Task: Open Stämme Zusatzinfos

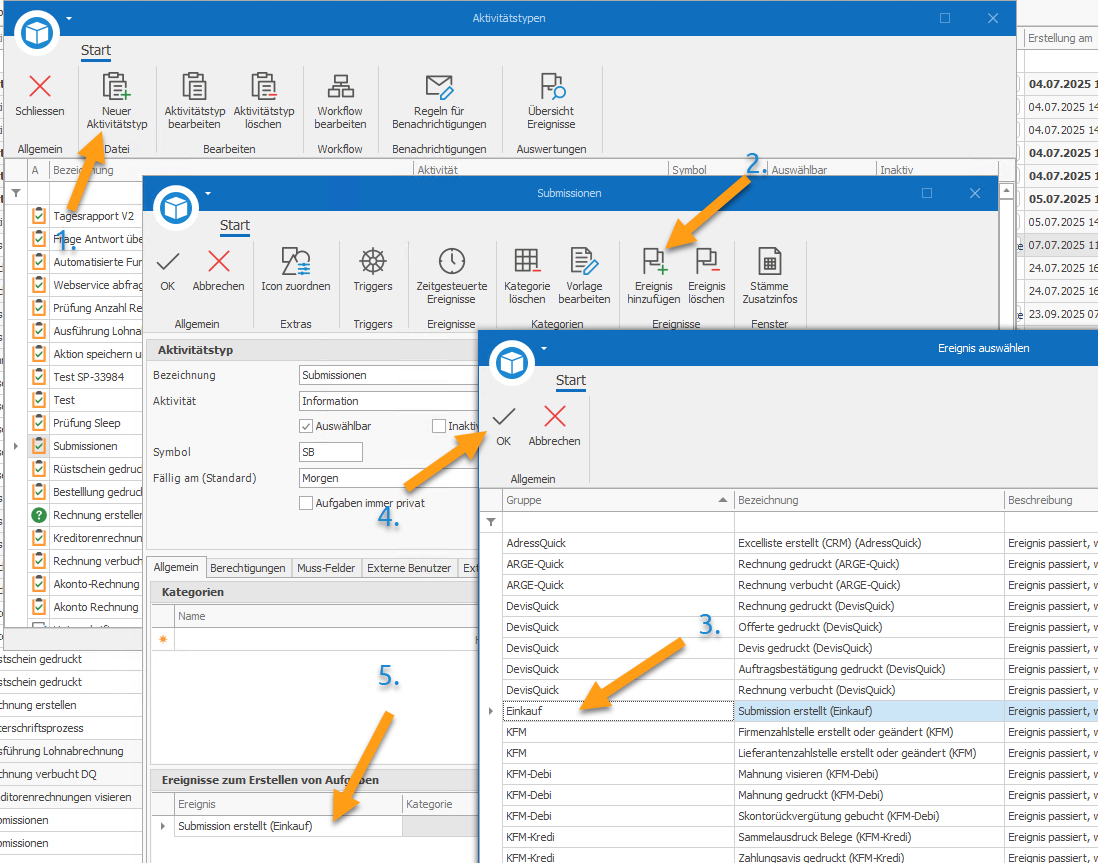Action: click(x=769, y=277)
